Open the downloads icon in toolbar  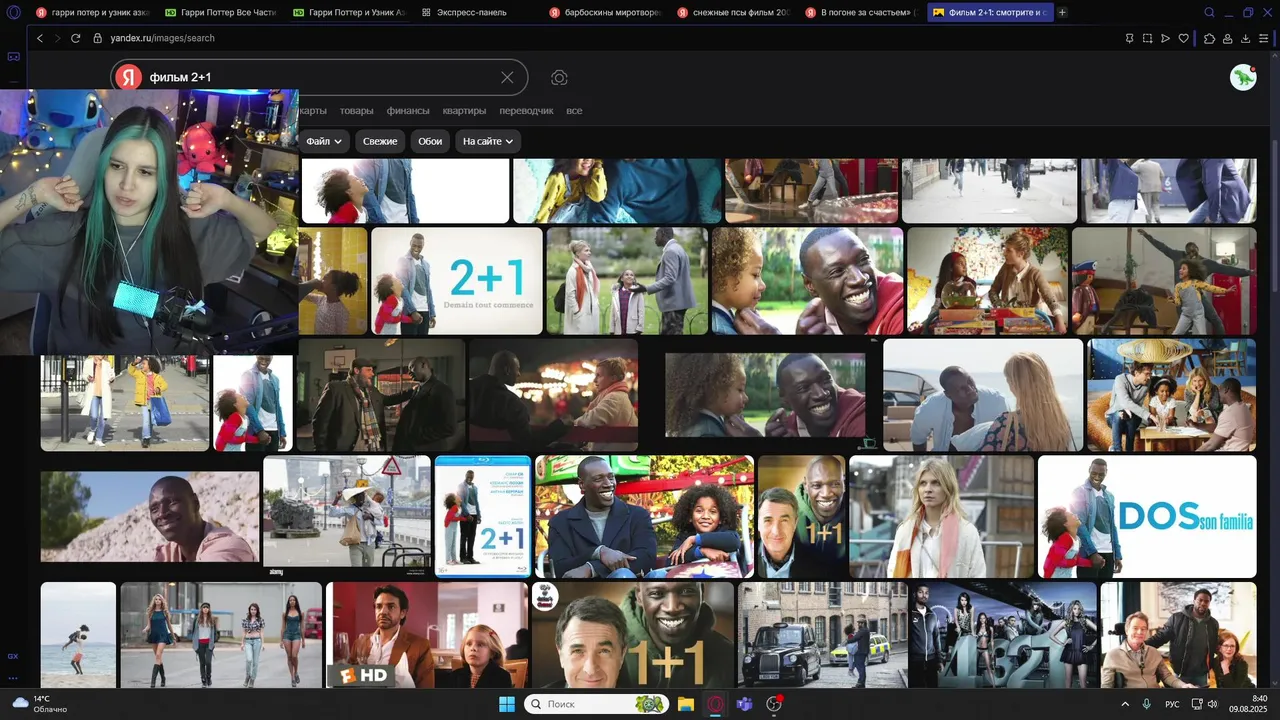click(1246, 38)
